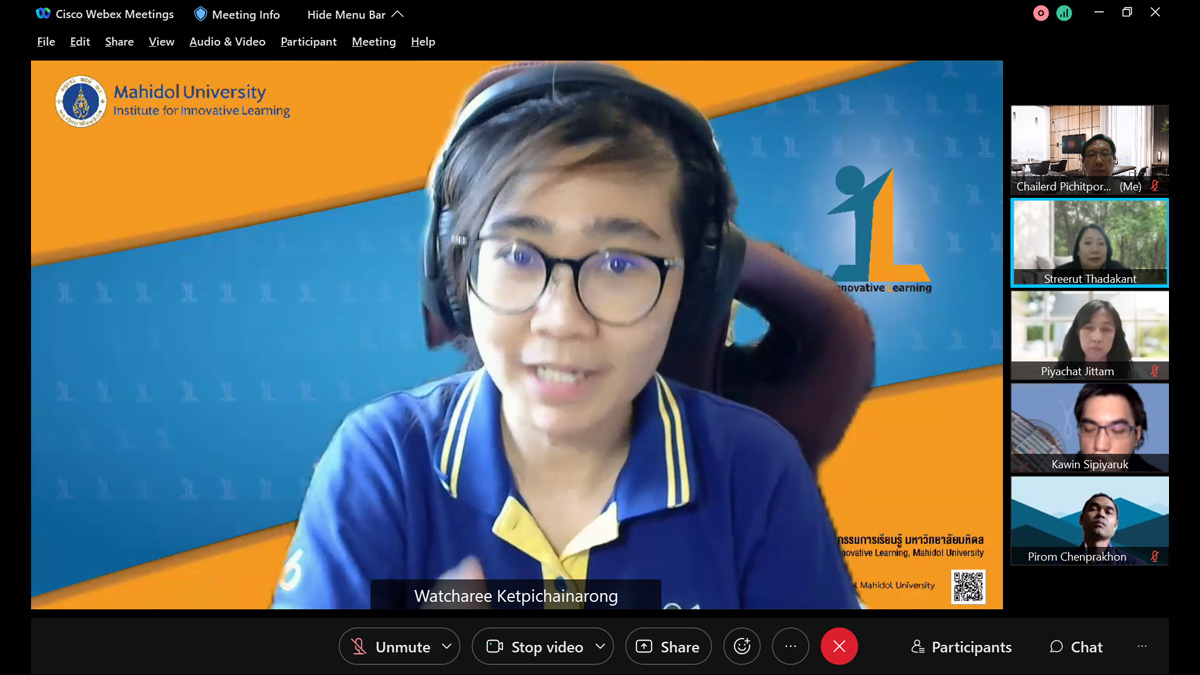The width and height of the screenshot is (1200, 675).
Task: Expand the audio options arrow beside Unmute
Action: click(447, 647)
